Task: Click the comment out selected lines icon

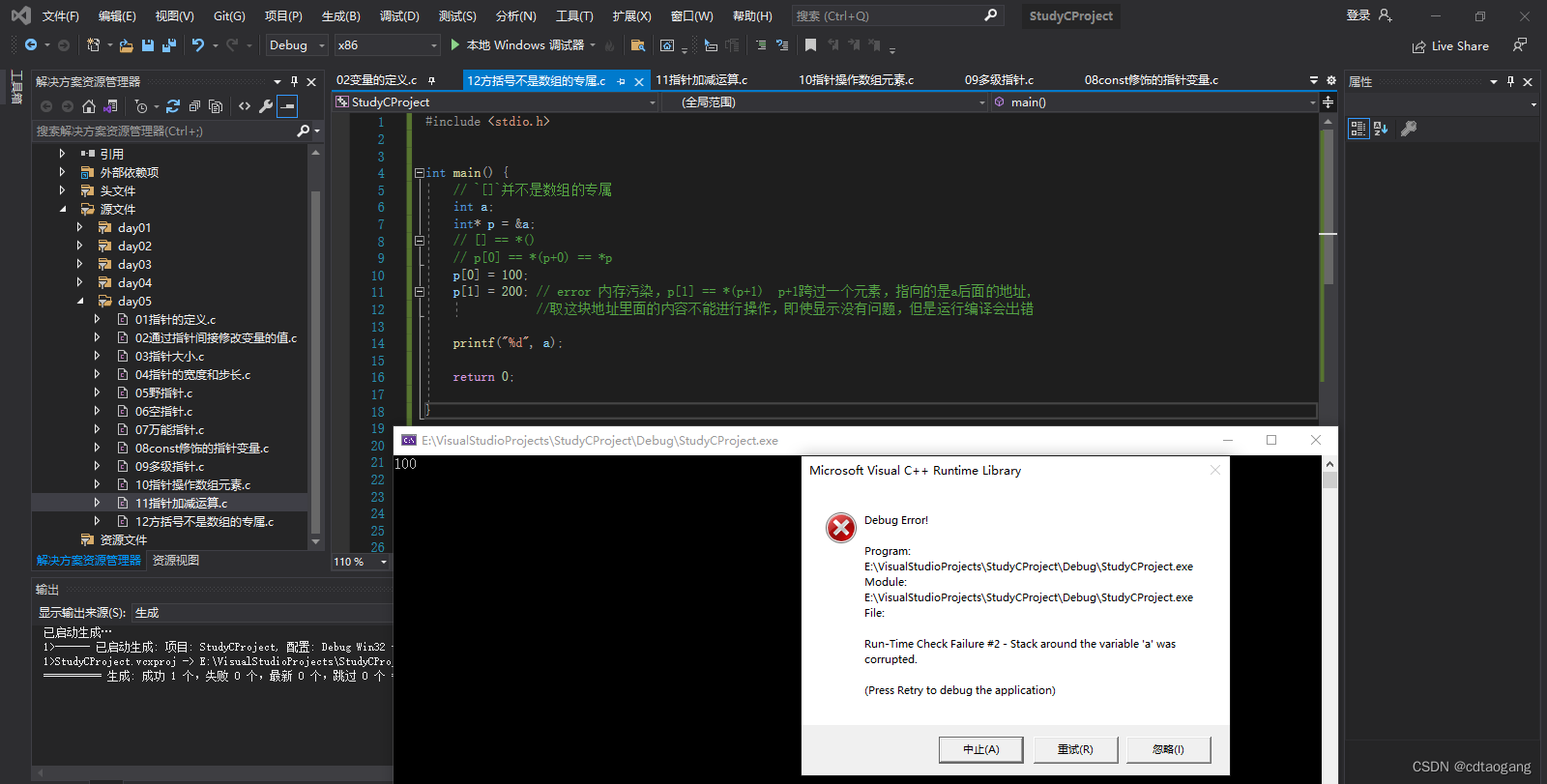Action: [x=761, y=45]
